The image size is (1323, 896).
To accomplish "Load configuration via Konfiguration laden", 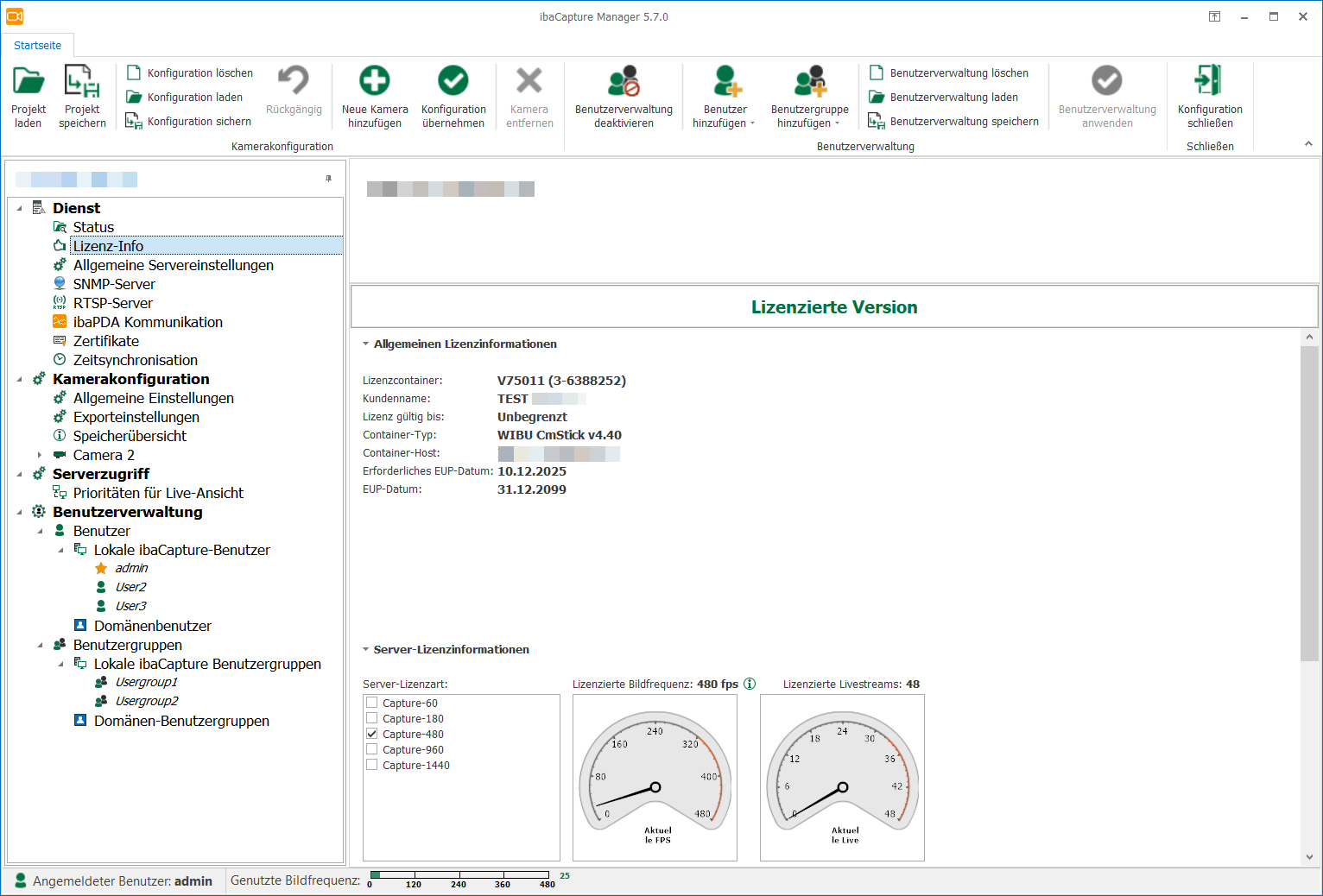I will (x=185, y=98).
